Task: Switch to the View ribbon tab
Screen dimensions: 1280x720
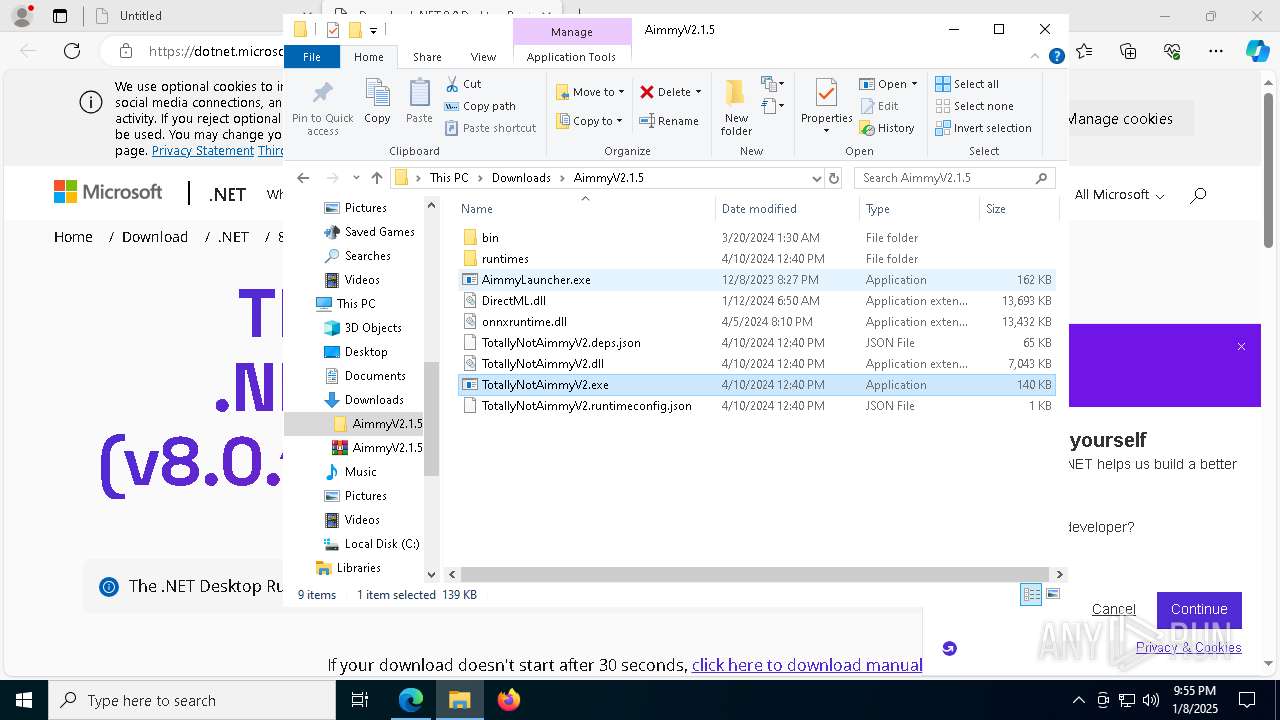Action: [483, 57]
